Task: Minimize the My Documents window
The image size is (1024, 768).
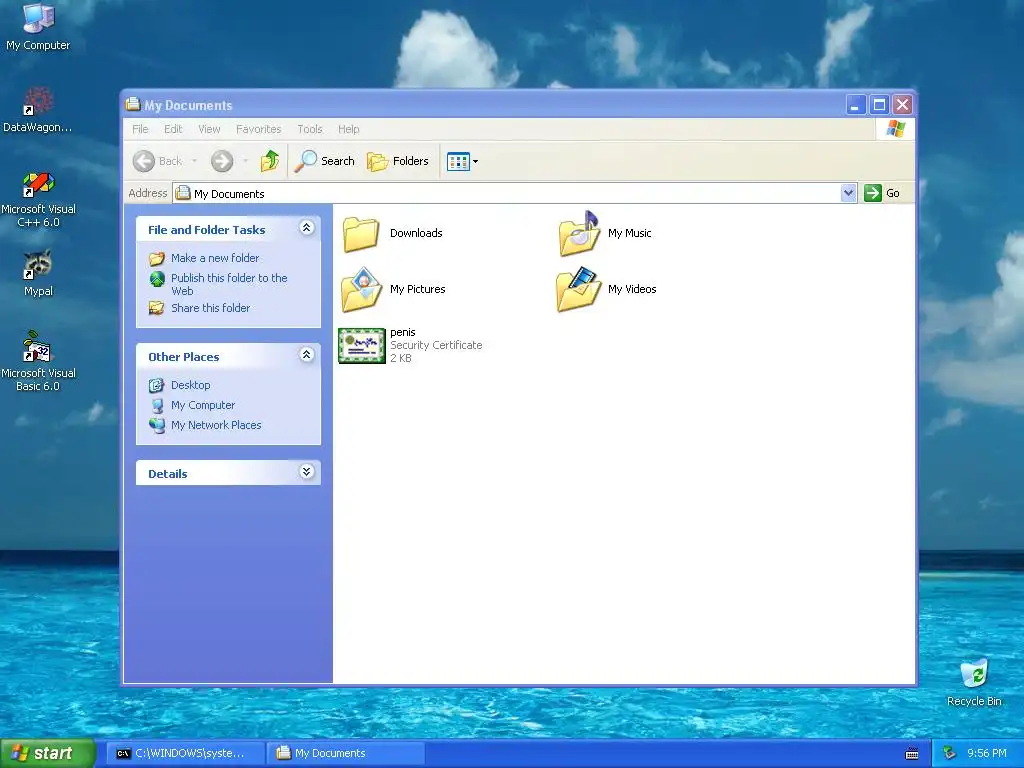Action: [x=856, y=104]
